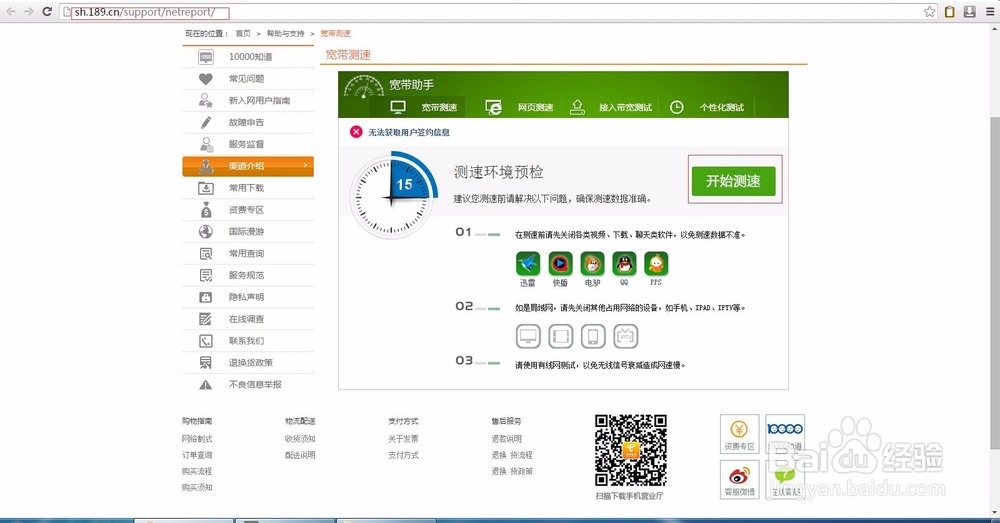
Task: Open the 购买流程 footer link
Action: tap(197, 471)
